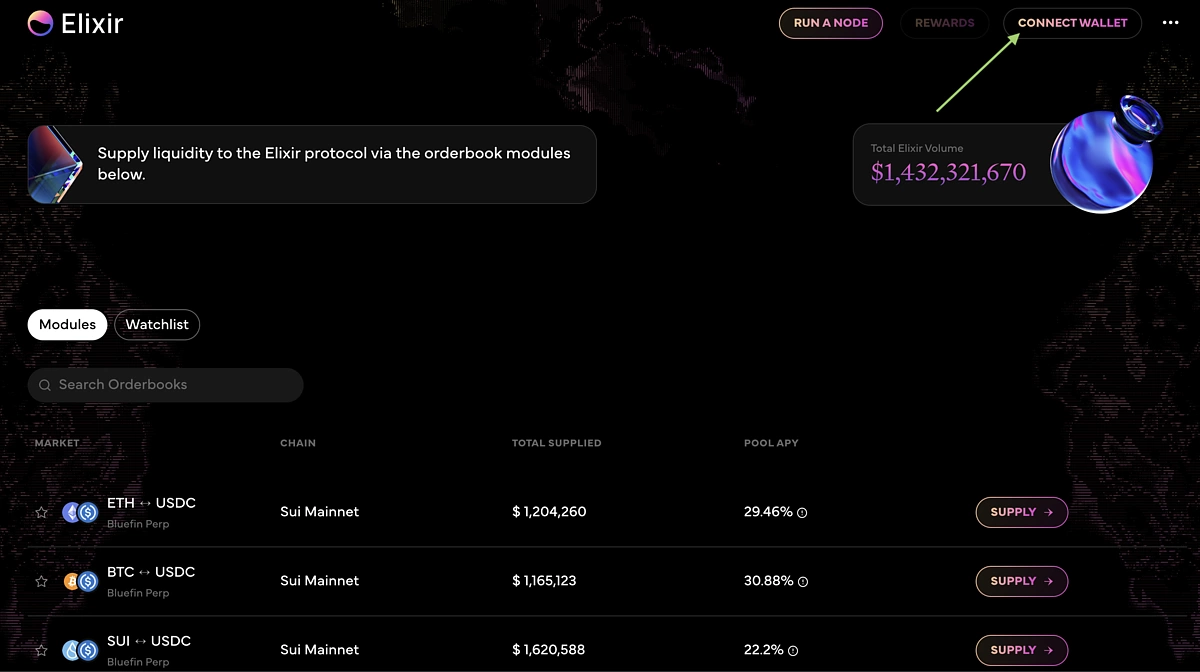Image resolution: width=1200 pixels, height=672 pixels.
Task: Switch to the Watchlist tab
Action: pos(157,325)
